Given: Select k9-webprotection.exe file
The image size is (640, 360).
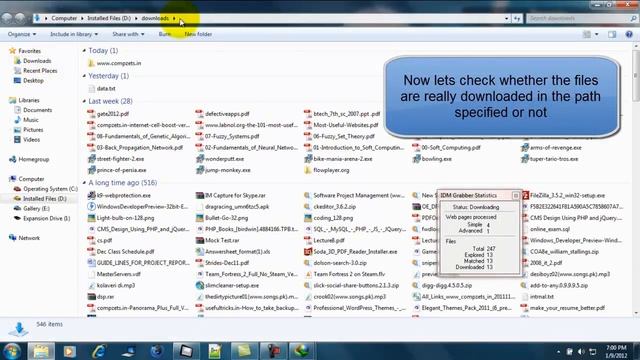Looking at the screenshot, I should click(x=119, y=196).
